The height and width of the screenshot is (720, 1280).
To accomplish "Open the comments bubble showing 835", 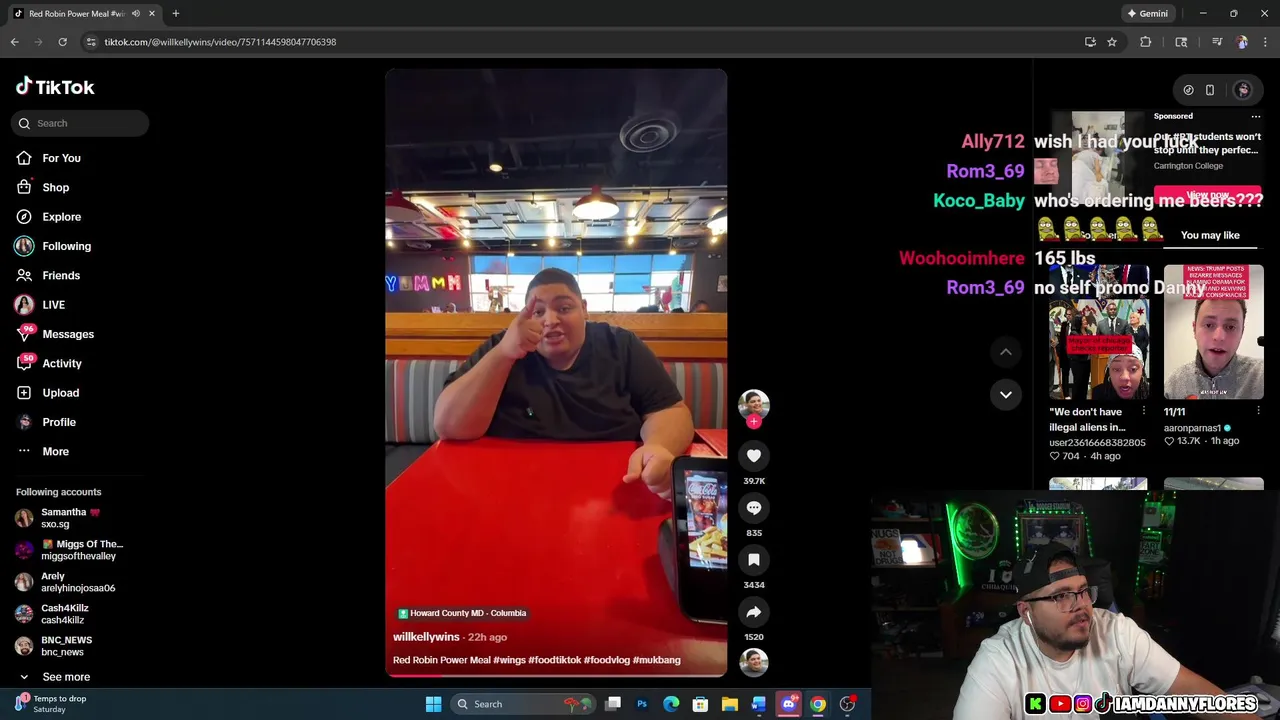I will pyautogui.click(x=754, y=508).
